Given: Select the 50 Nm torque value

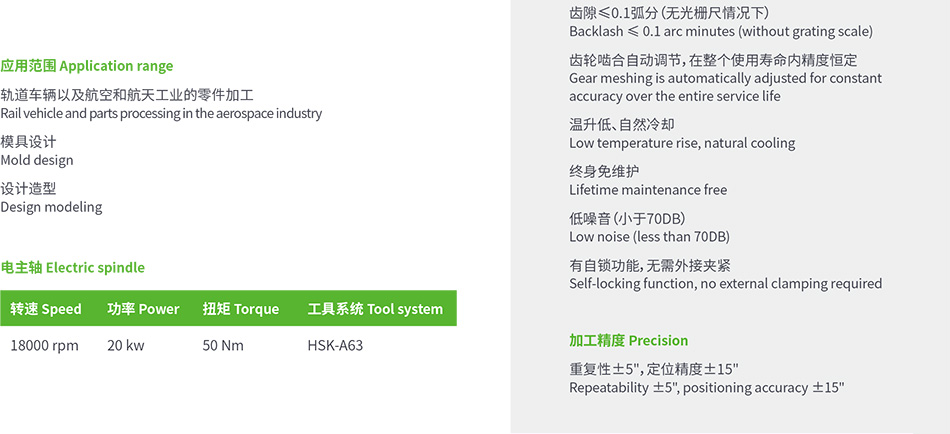Looking at the screenshot, I should pyautogui.click(x=224, y=346).
